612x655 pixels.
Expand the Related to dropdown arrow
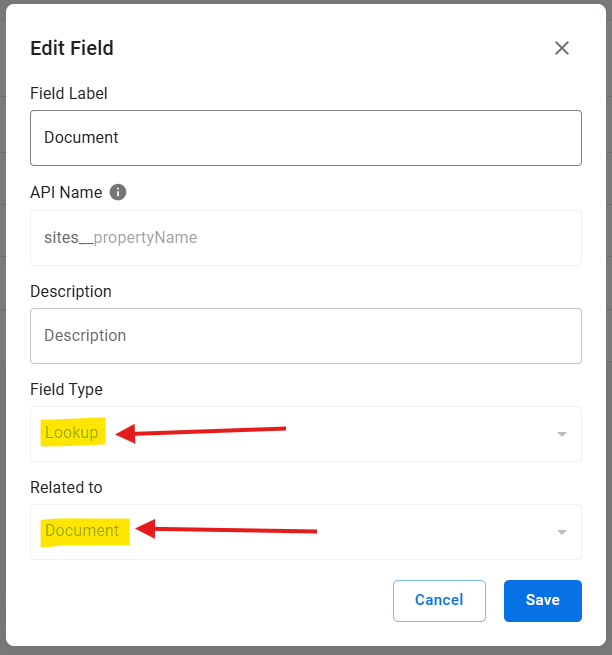(561, 532)
